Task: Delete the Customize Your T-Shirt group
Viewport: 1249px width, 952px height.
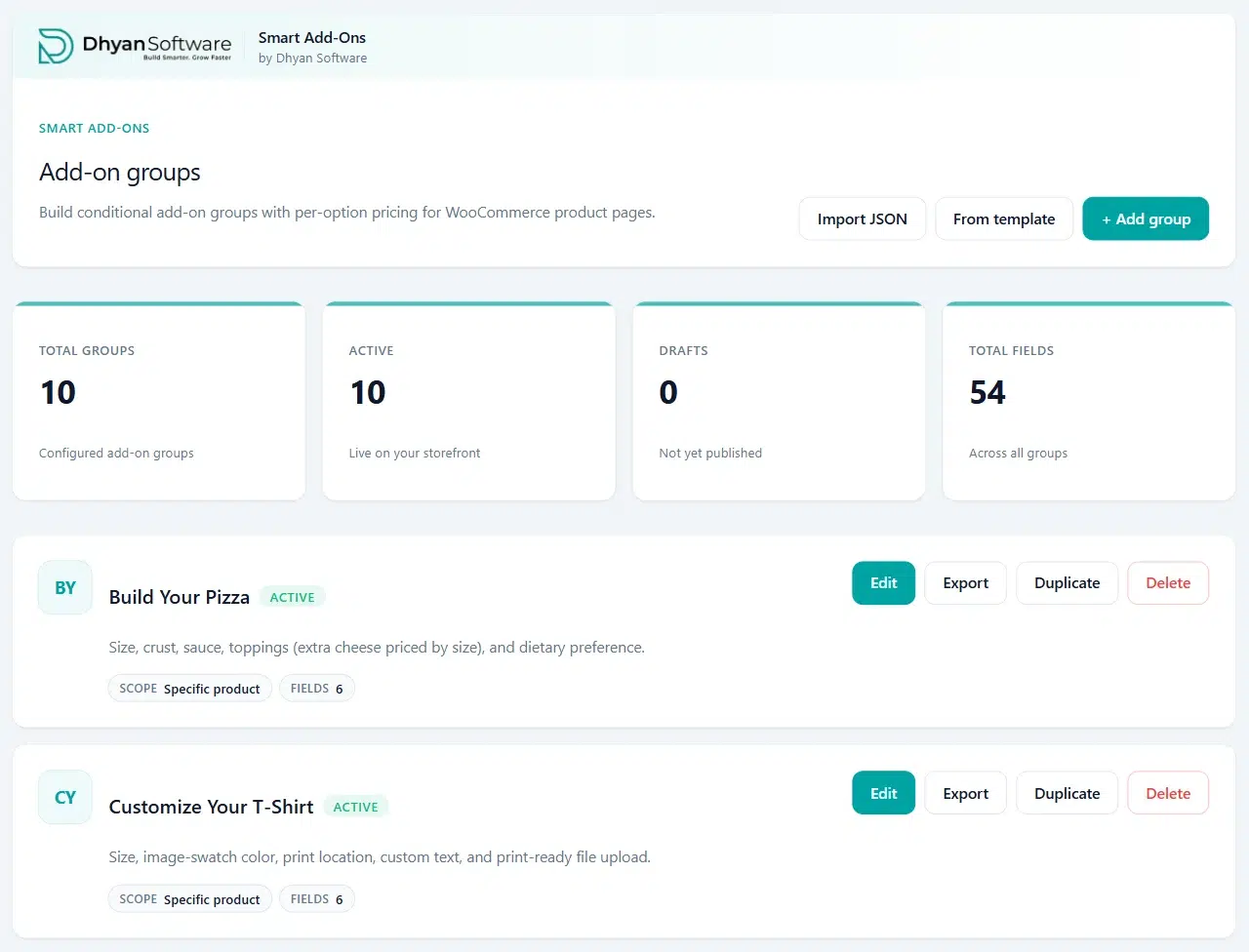Action: (x=1168, y=793)
